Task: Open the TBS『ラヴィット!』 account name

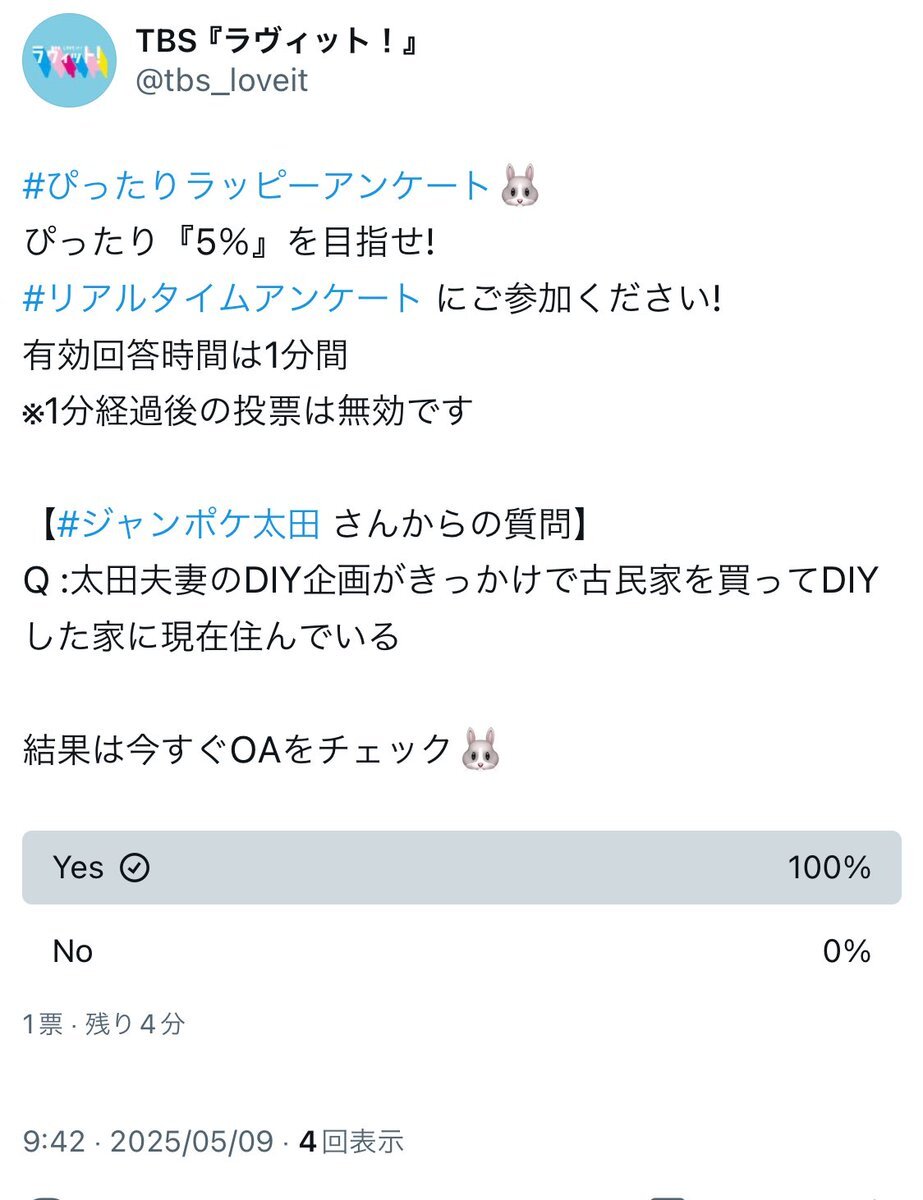Action: (x=276, y=41)
